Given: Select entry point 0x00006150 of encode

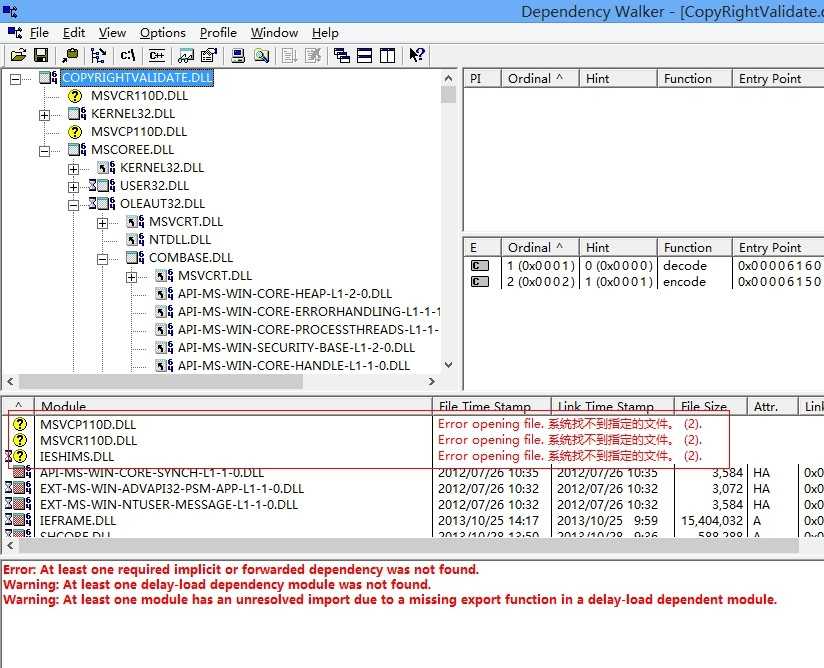Looking at the screenshot, I should (x=779, y=282).
